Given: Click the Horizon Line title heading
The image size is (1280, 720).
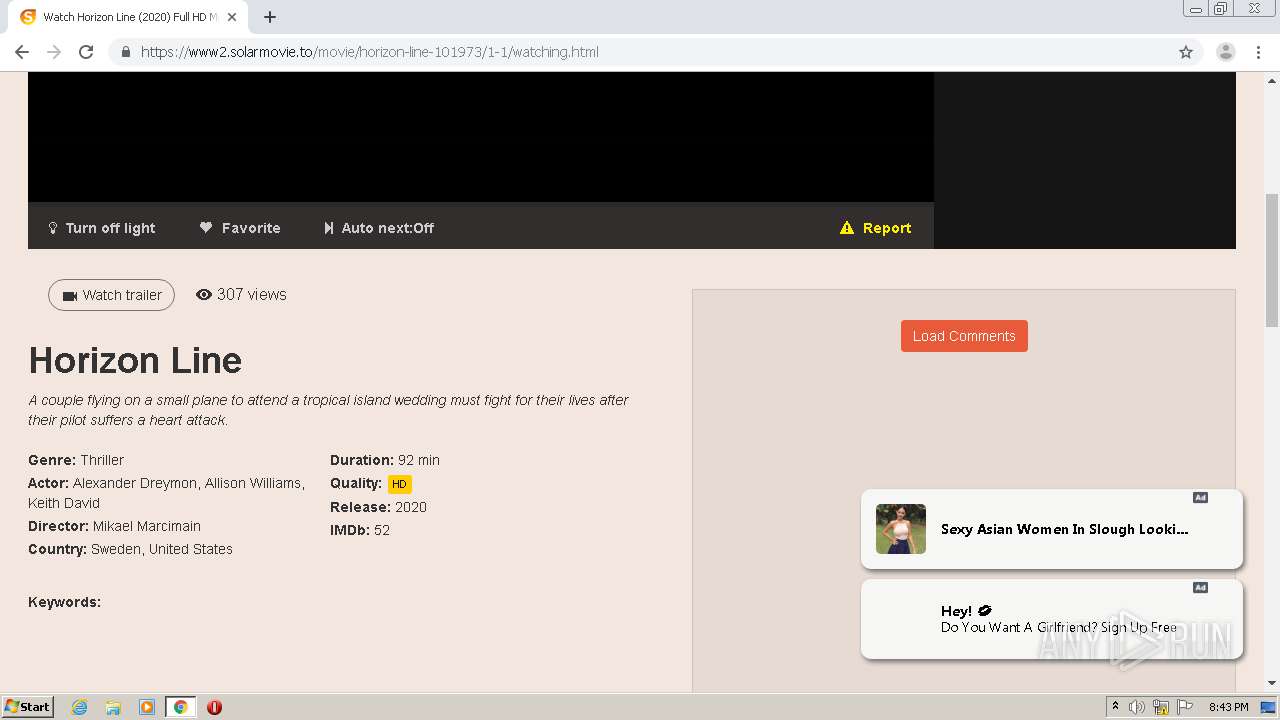Looking at the screenshot, I should (x=135, y=360).
